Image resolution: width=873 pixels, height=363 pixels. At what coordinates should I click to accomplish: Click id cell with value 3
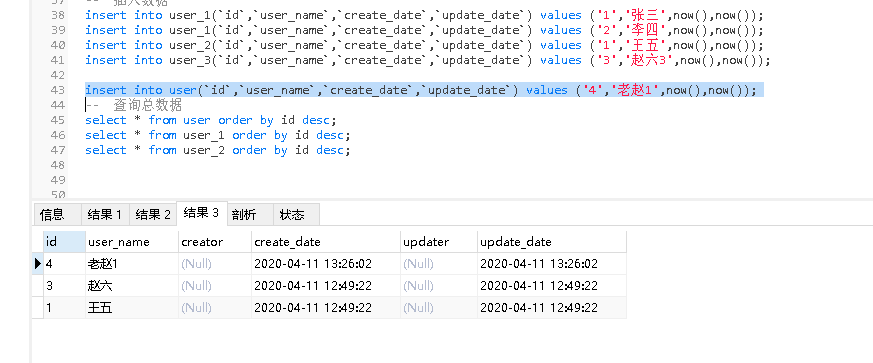tap(65, 286)
